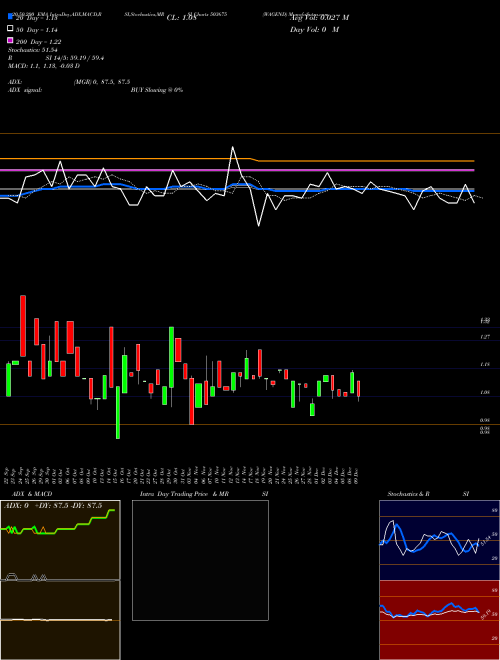The height and width of the screenshot is (660, 500).
Task: Open the red RSI sub-chart
Action: point(439,620)
